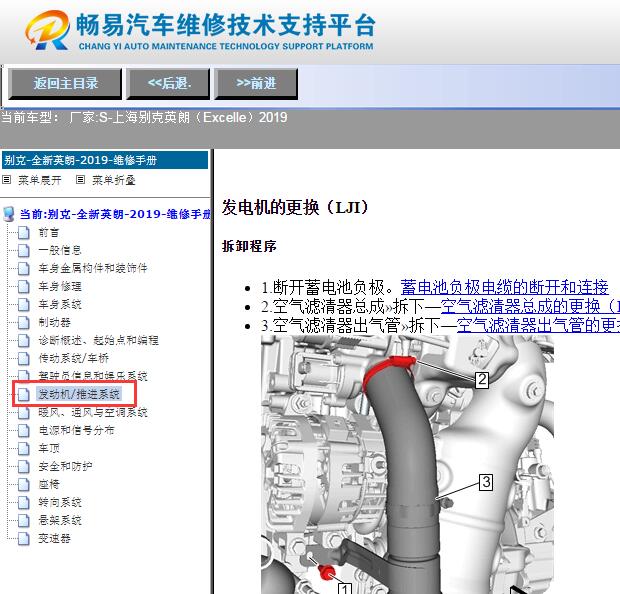620x594 pixels.
Task: Open link 空气滤清器总成的更换
Action: (x=530, y=306)
